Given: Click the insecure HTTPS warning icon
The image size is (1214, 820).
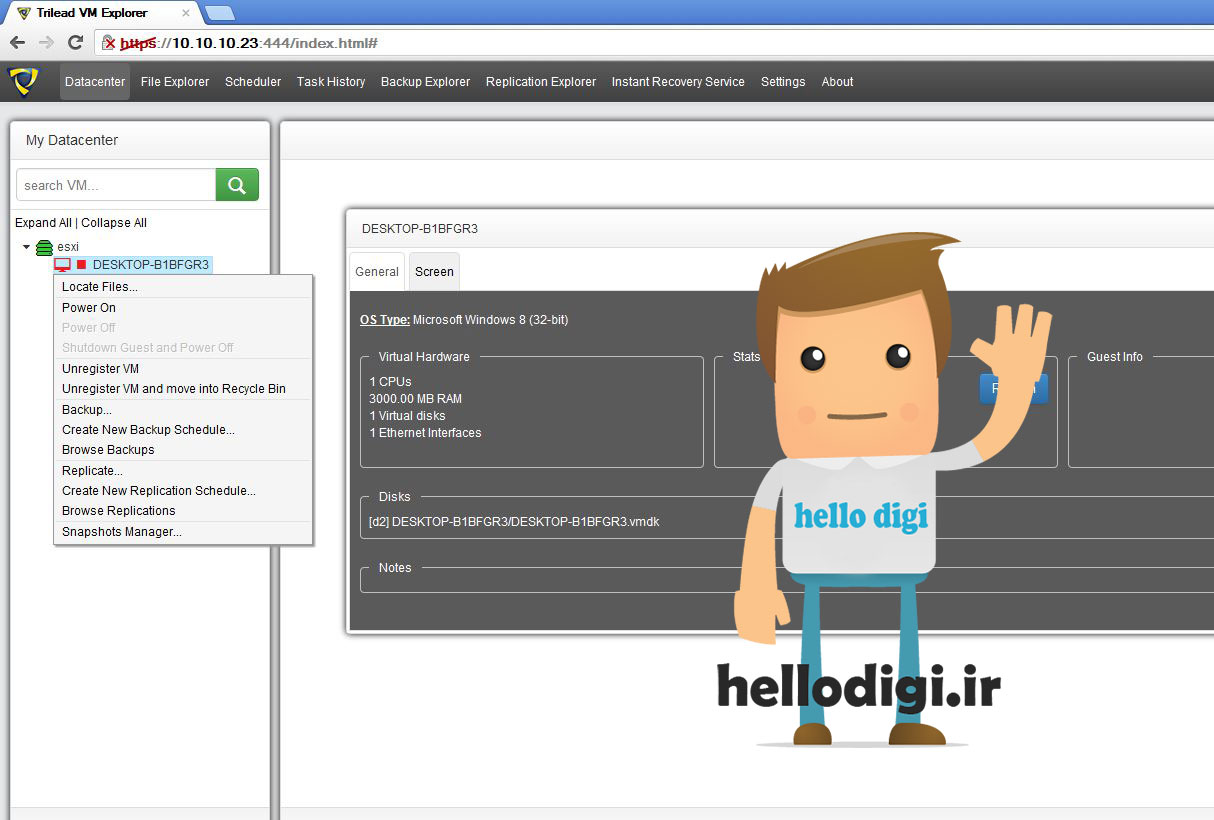Looking at the screenshot, I should coord(110,43).
